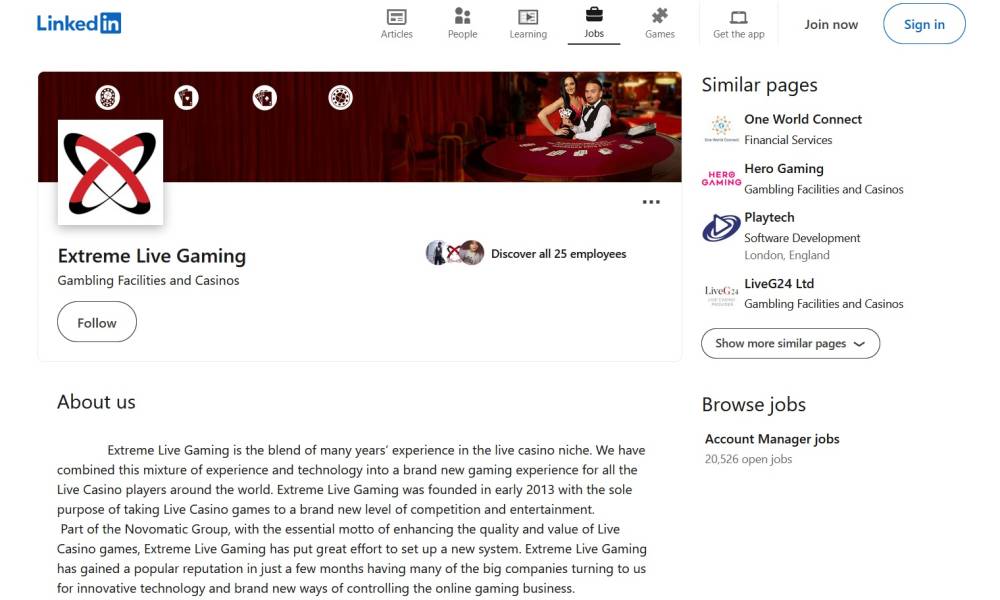Open Discover all 25 employees link
Image resolution: width=1000 pixels, height=600 pixels.
click(559, 254)
